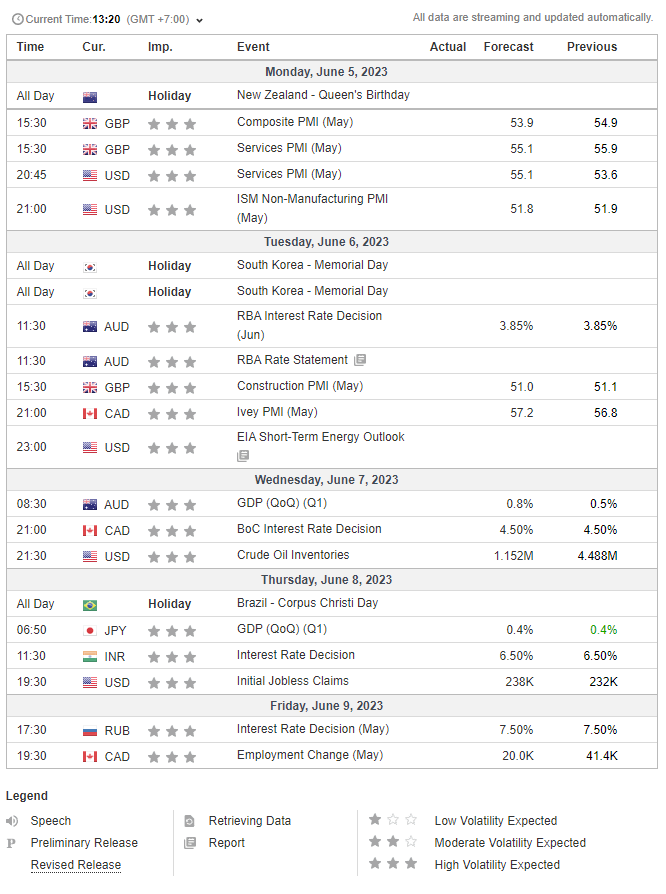Viewport: 666px width, 894px height.
Task: Click the Japan flag next to JPY
Action: (90, 631)
